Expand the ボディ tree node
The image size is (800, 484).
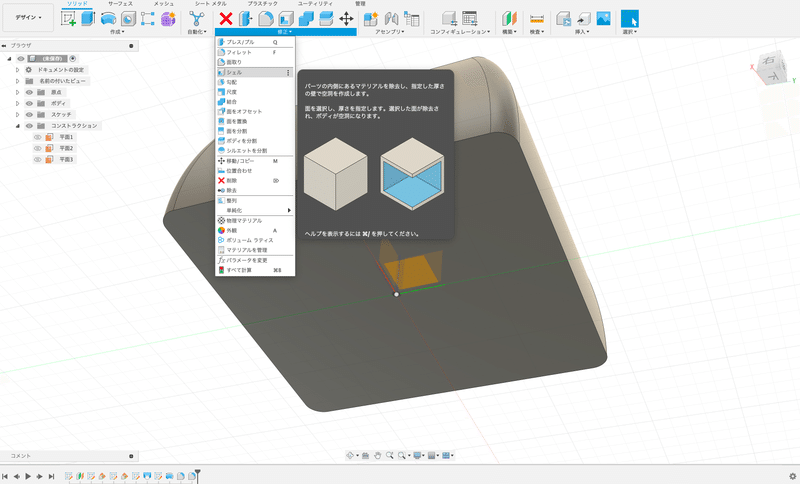[17, 104]
